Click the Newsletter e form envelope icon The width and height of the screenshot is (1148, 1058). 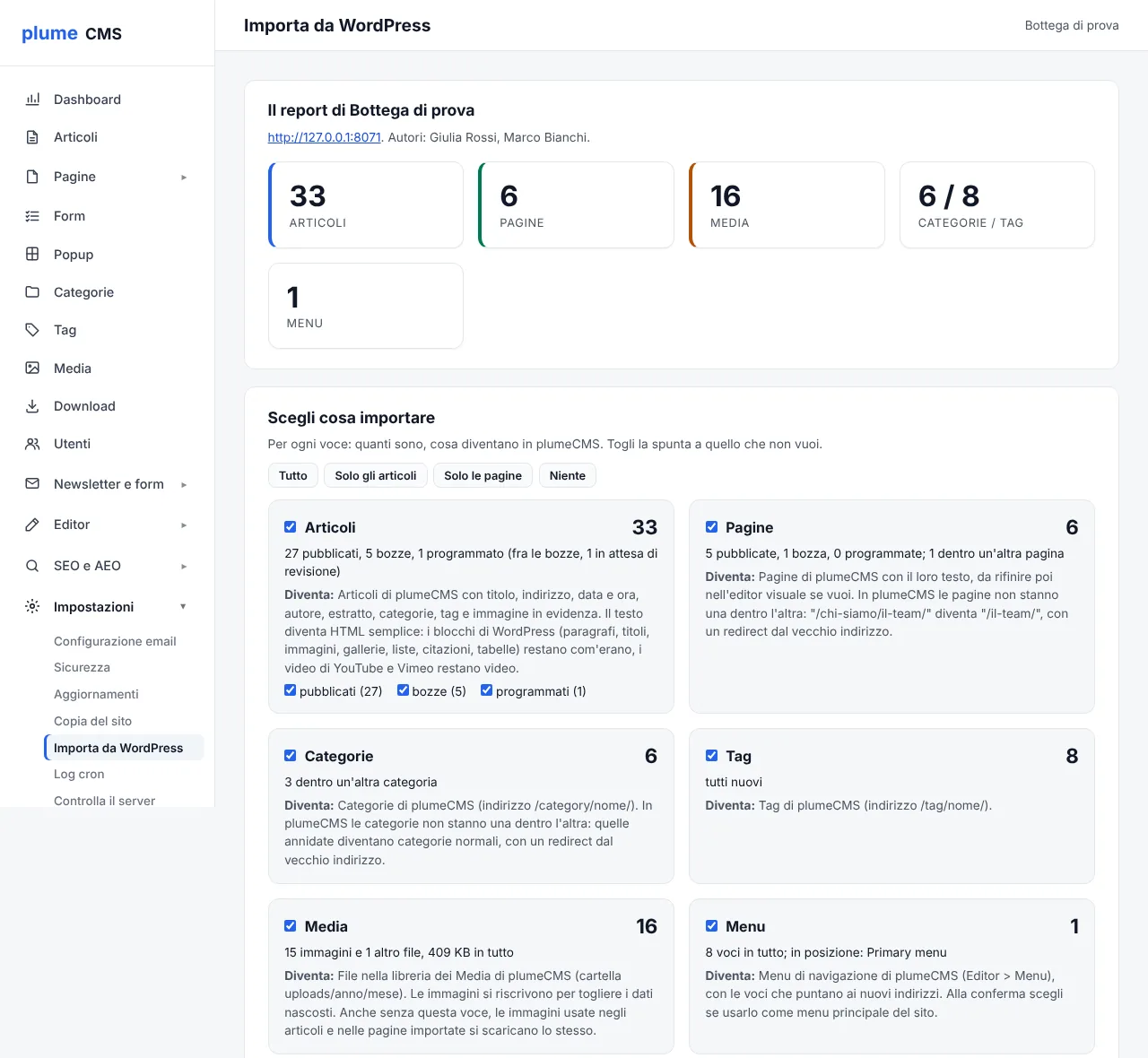[x=32, y=484]
